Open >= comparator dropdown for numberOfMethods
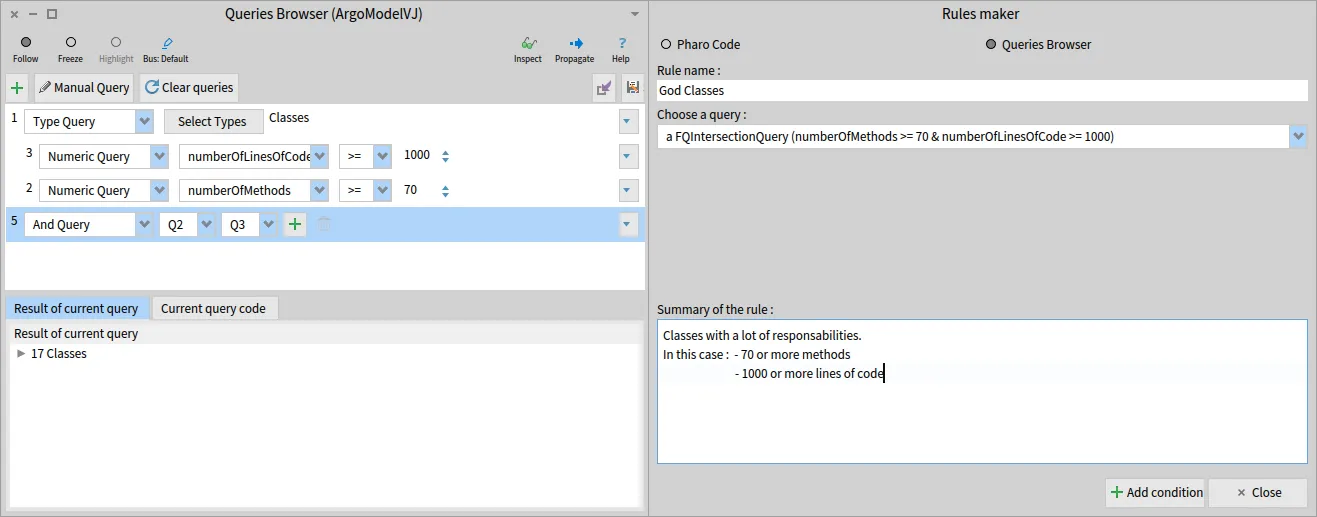Image resolution: width=1317 pixels, height=517 pixels. (382, 191)
